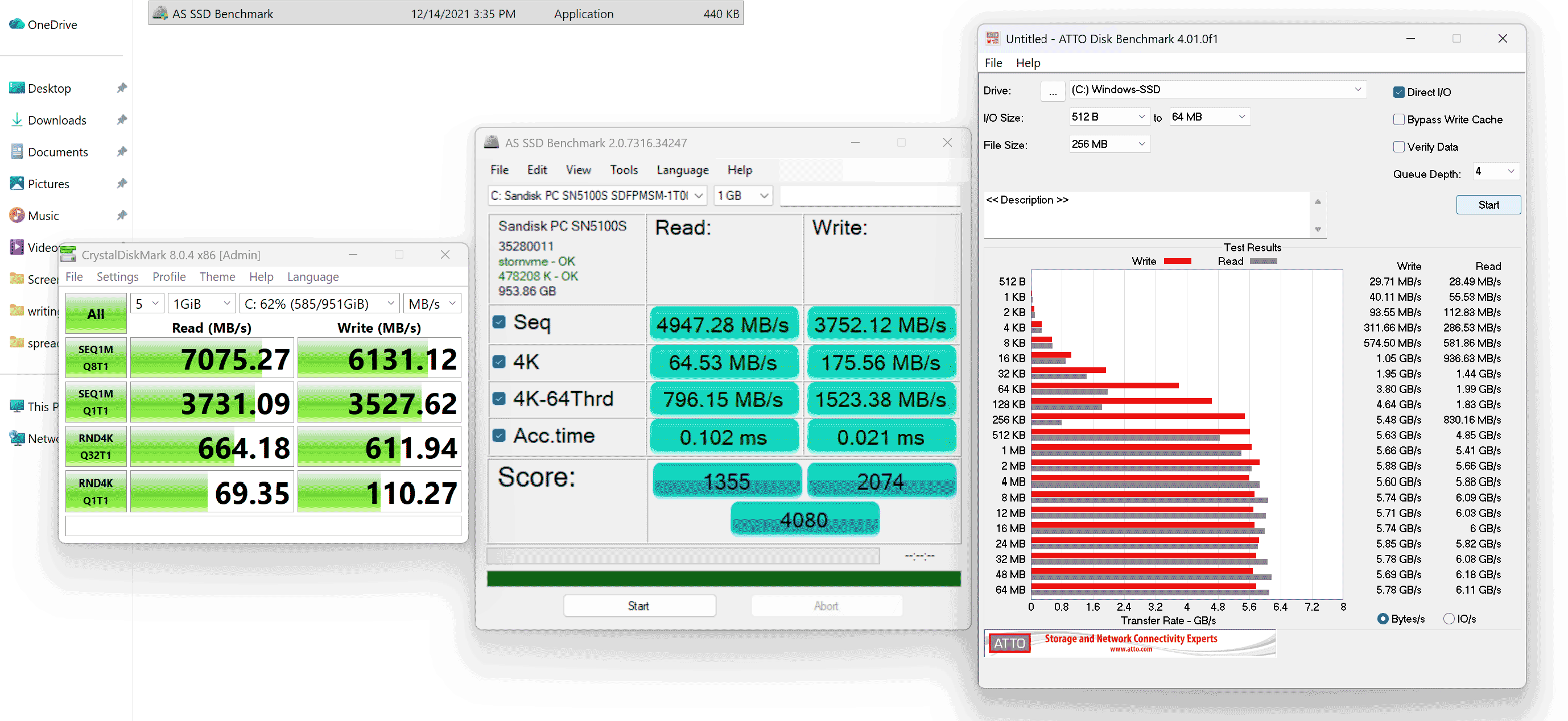This screenshot has width=1568, height=721.
Task: Click the writing folder icon in sidebar
Action: [17, 310]
